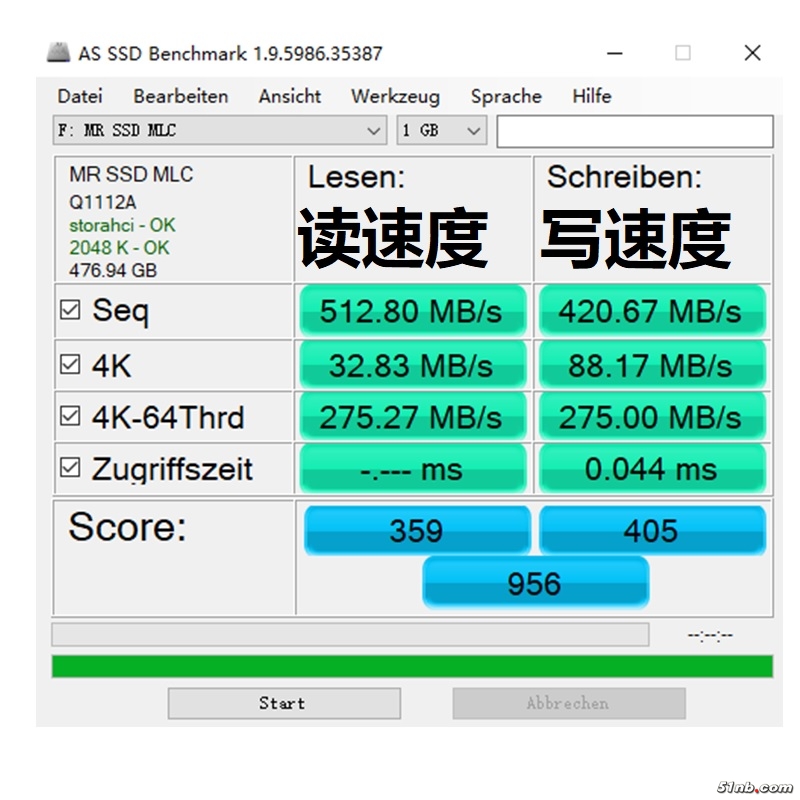Click the 2048 K - OK alignment status
Viewport: 800px width, 800px height.
pos(119,247)
